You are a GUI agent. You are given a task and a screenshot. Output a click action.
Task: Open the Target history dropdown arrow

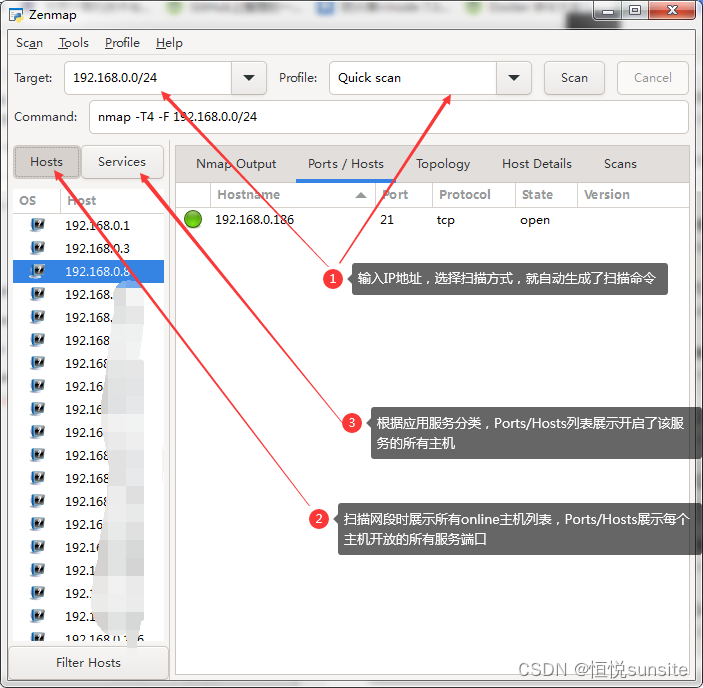click(249, 78)
